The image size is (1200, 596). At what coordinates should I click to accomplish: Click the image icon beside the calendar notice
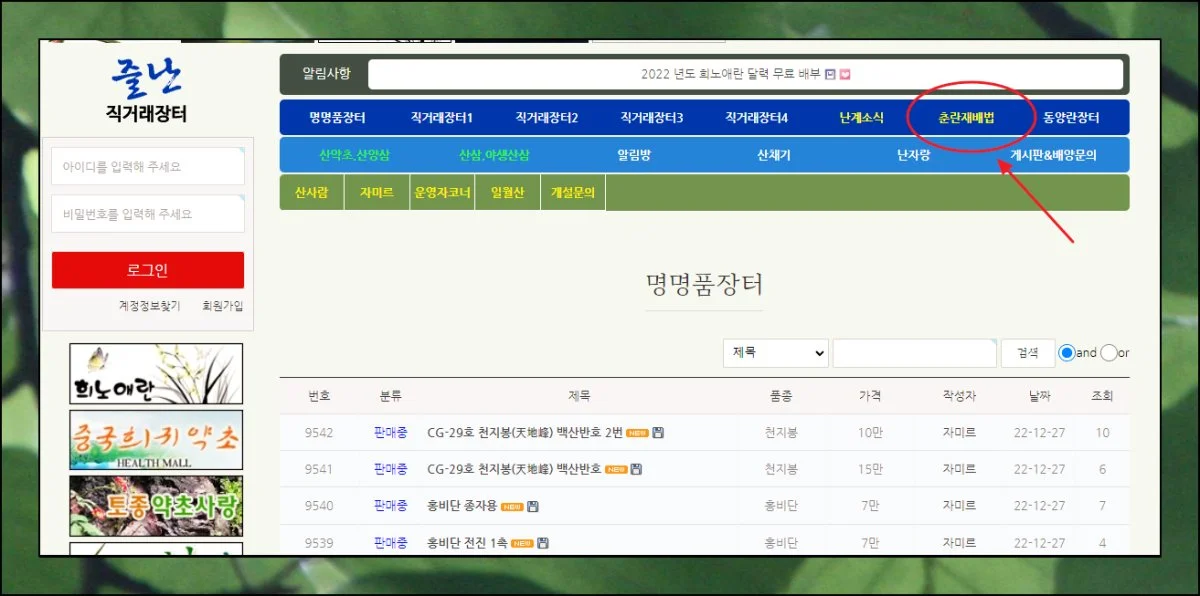click(x=830, y=74)
